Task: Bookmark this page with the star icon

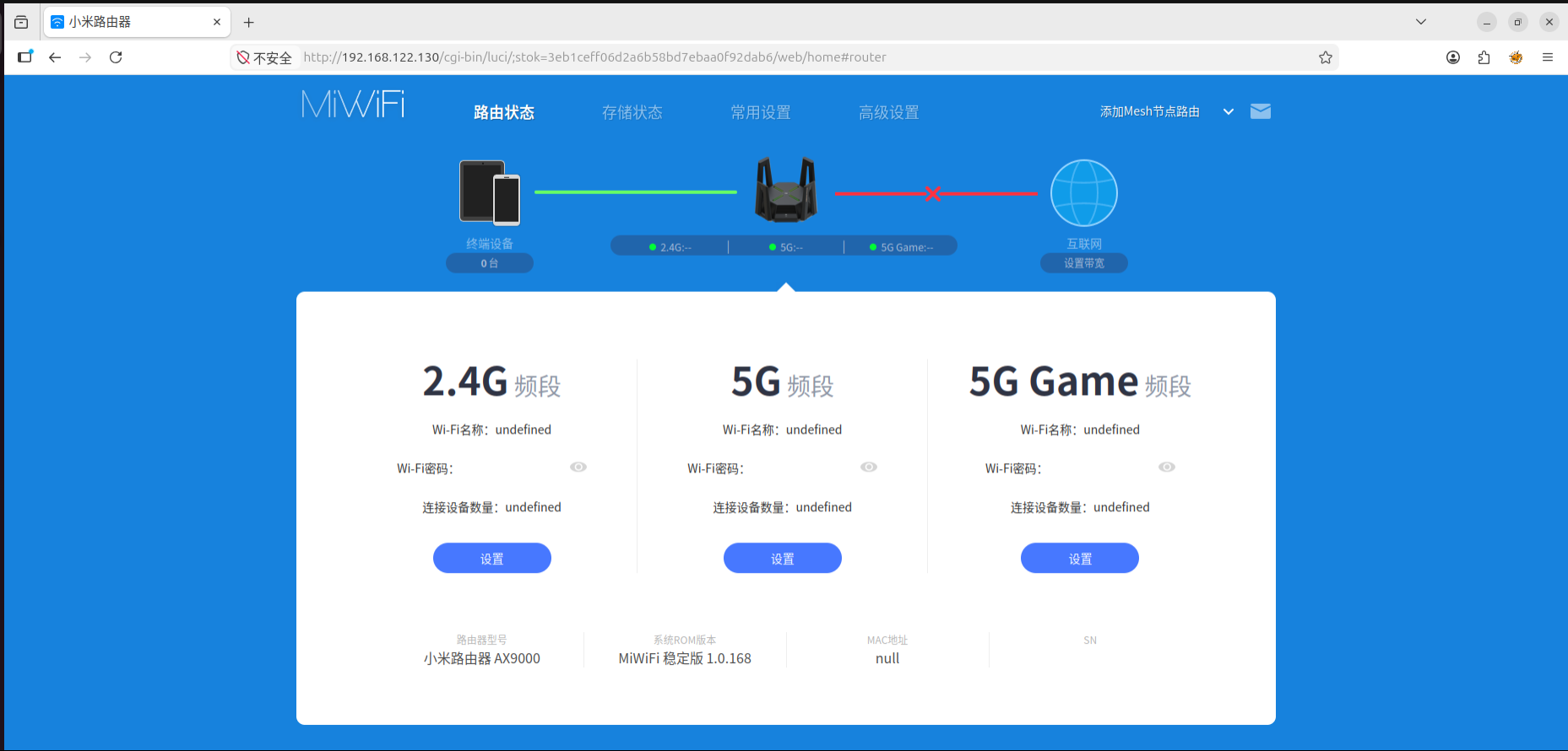Action: [1326, 57]
